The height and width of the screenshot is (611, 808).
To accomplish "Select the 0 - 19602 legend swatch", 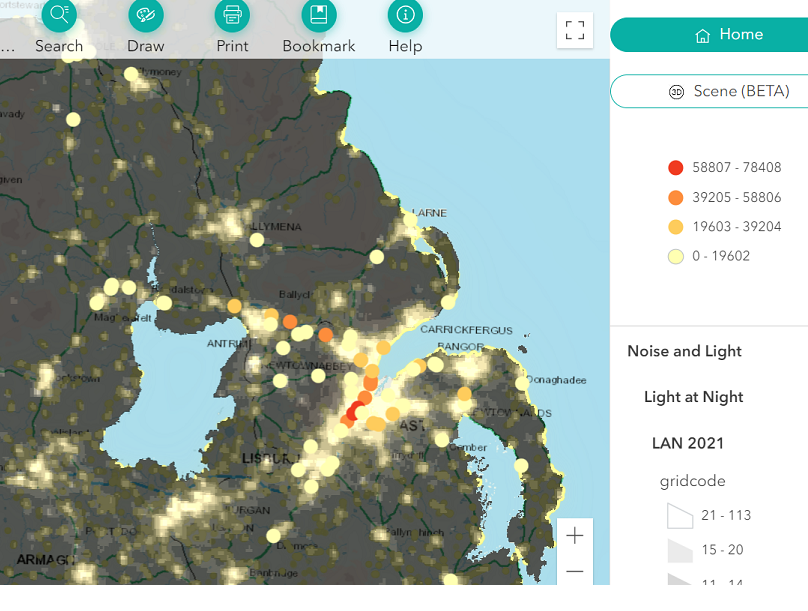I will 676,256.
